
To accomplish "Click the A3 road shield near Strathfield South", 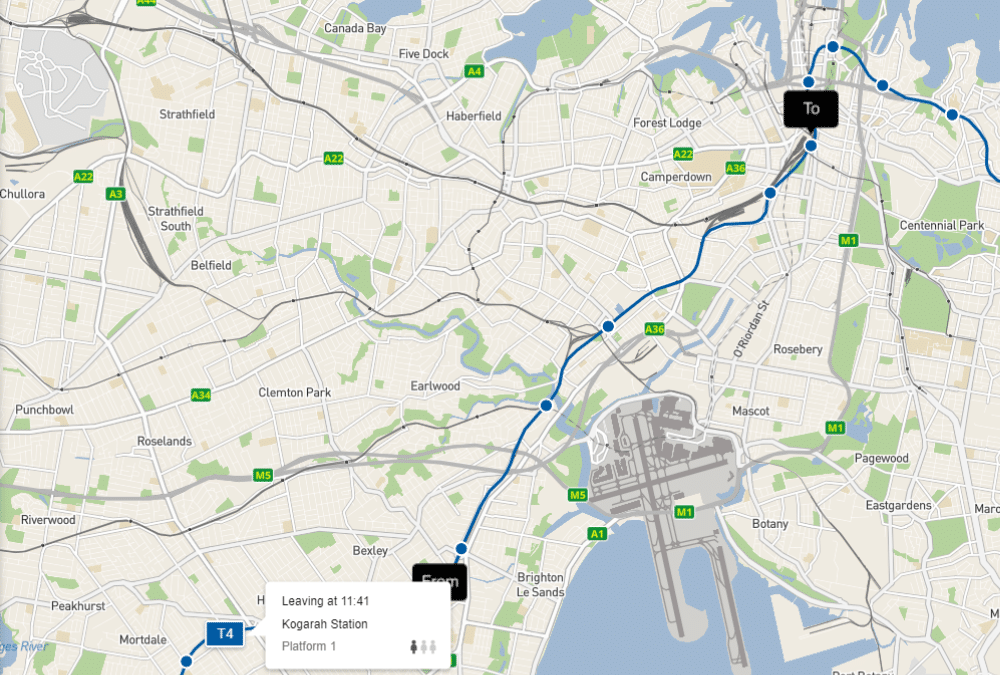I will pos(115,194).
